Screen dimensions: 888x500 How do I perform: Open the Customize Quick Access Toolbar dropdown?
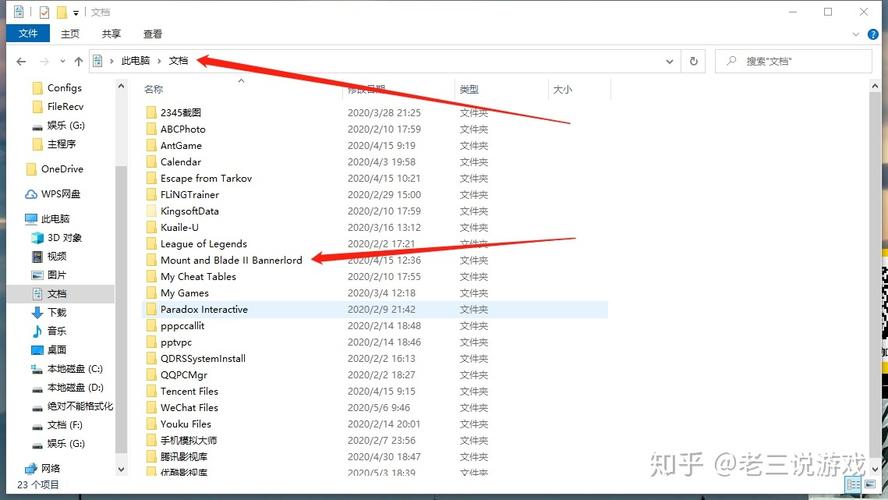[x=76, y=13]
